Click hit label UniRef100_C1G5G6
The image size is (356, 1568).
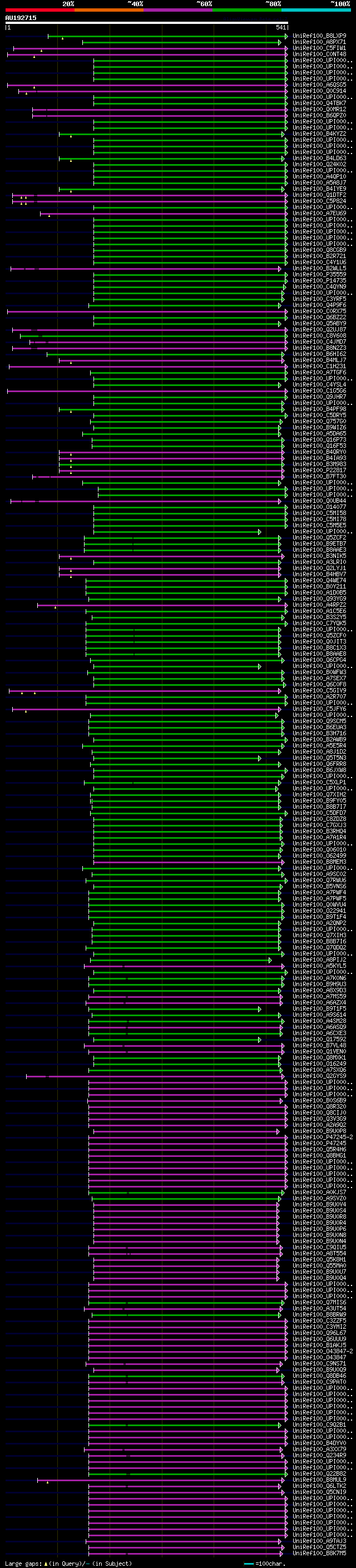319,391
